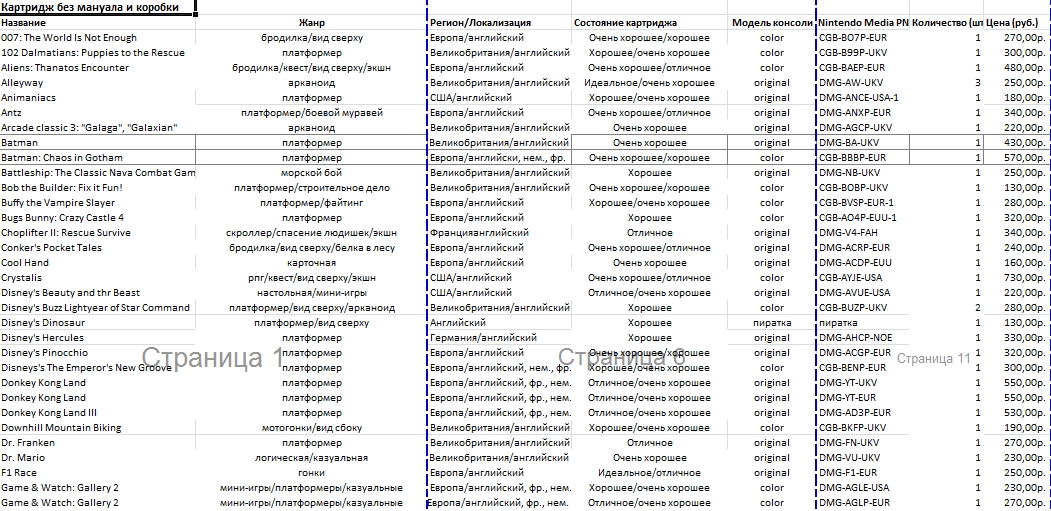This screenshot has width=1051, height=511.
Task: Select the 'Conker's Pocket Tales' cell
Action: [98, 247]
